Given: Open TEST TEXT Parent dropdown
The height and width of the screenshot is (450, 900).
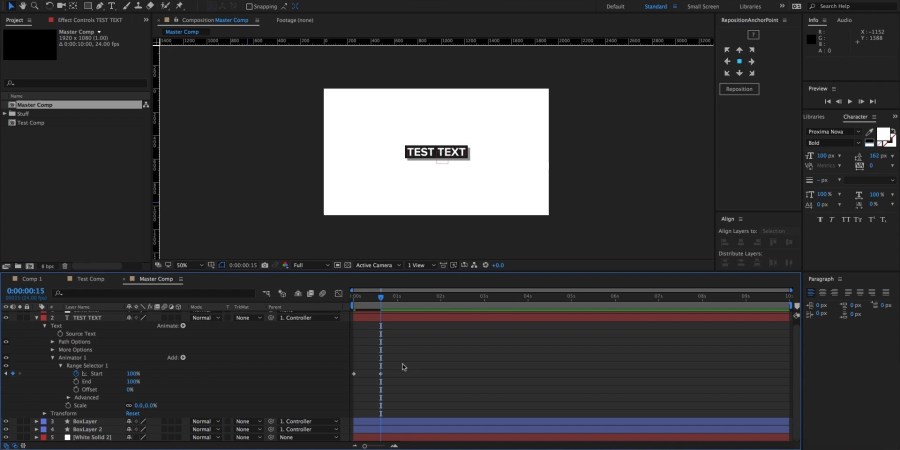Looking at the screenshot, I should [x=309, y=317].
